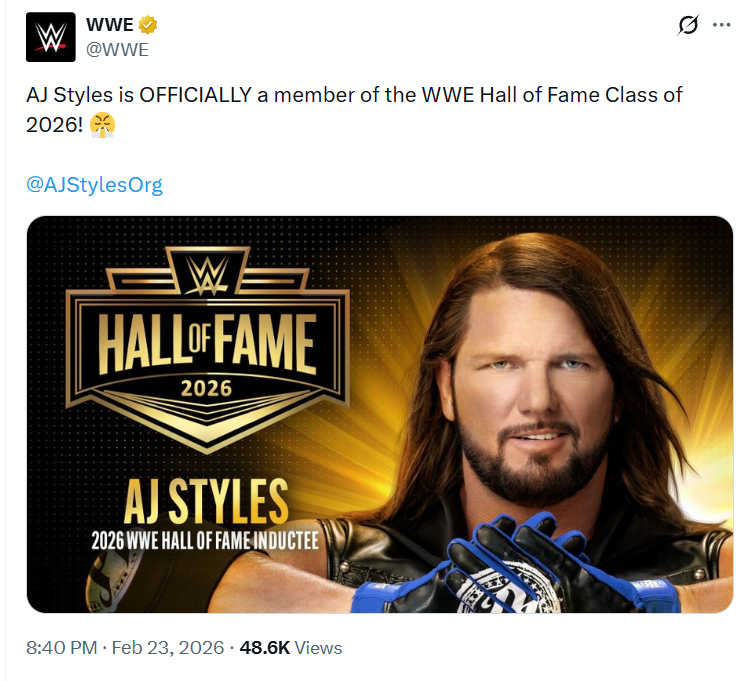
Task: Click the Feb 23, 2026 date
Action: tap(168, 648)
